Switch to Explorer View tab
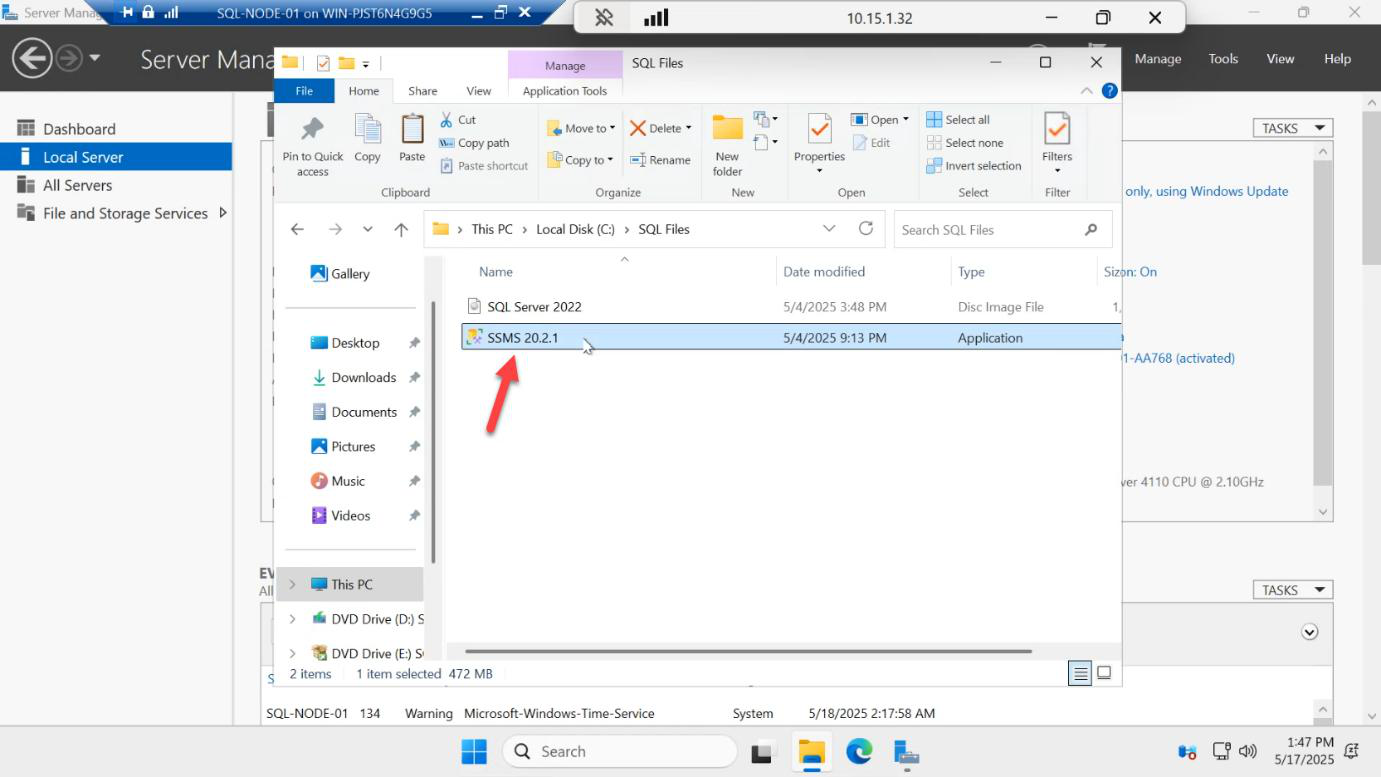This screenshot has height=777, width=1381. coord(479,91)
